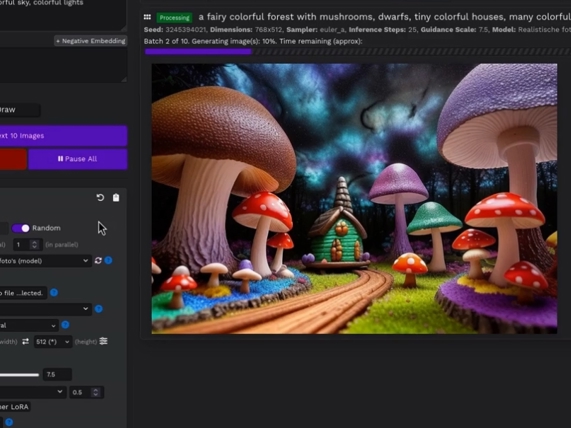Screen dimensions: 571x428
Task: Click the 'a fairy colorful forest' prompt title
Action: click(384, 17)
